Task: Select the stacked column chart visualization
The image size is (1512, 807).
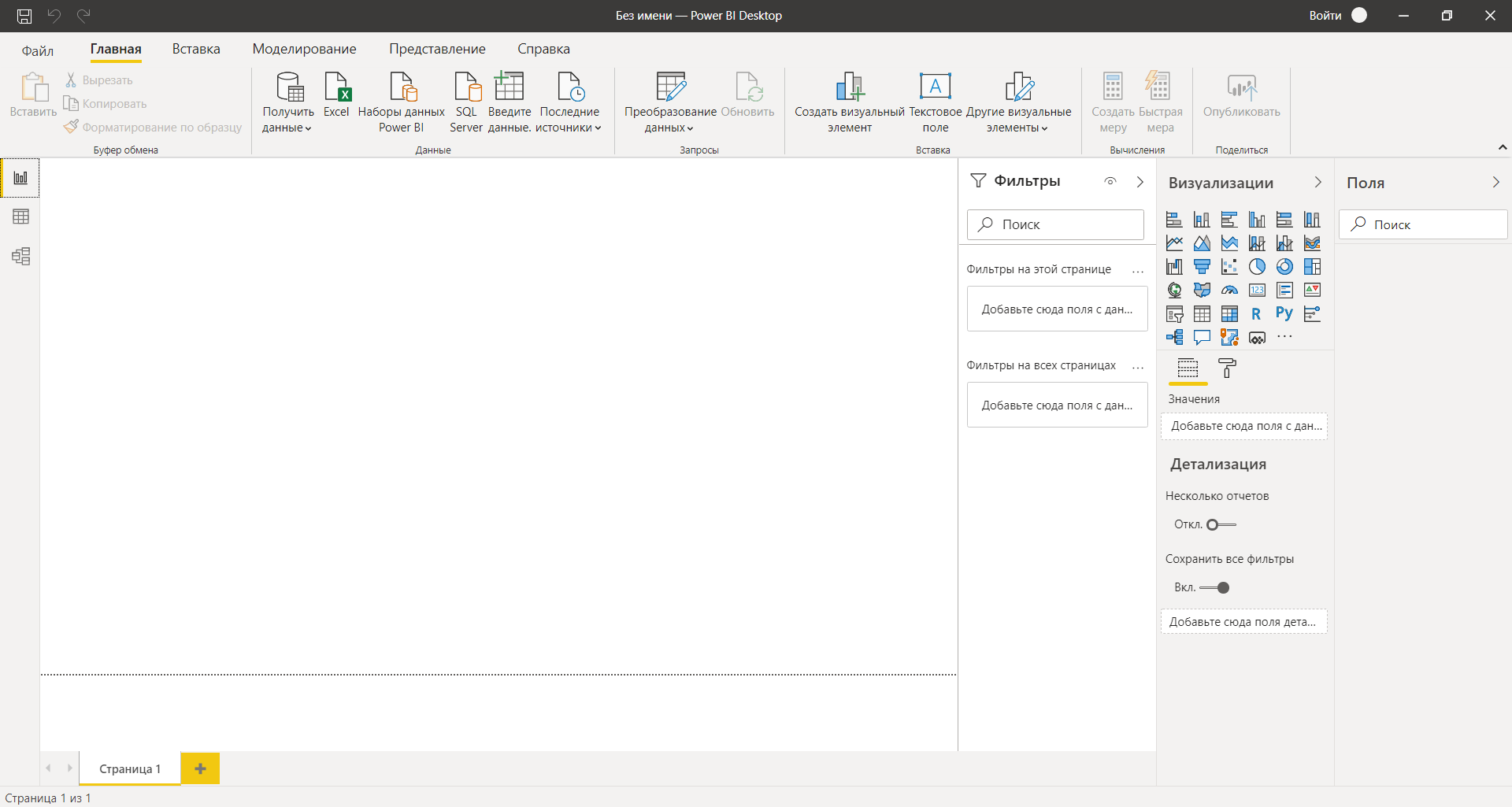Action: pos(1202,220)
